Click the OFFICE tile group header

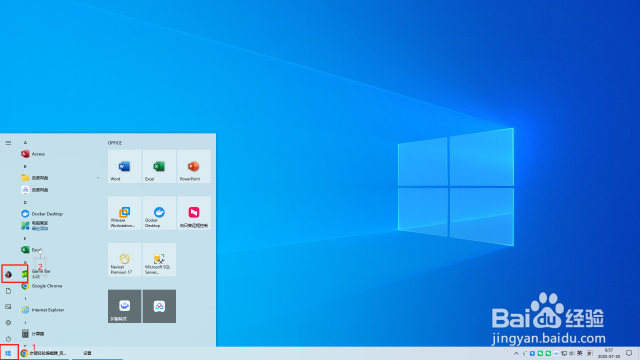[x=115, y=143]
